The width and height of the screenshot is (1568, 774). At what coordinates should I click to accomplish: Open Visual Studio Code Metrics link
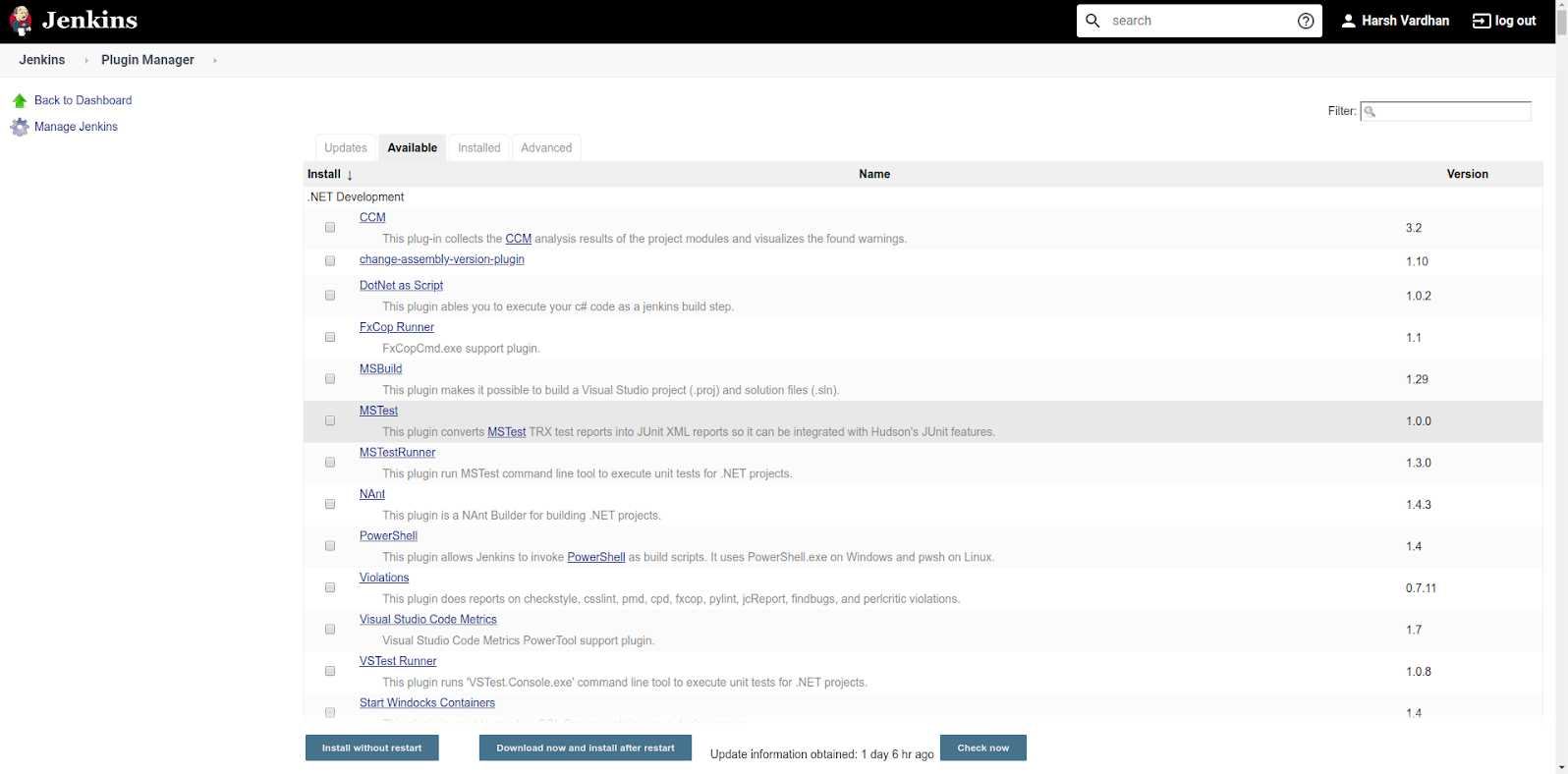tap(428, 620)
